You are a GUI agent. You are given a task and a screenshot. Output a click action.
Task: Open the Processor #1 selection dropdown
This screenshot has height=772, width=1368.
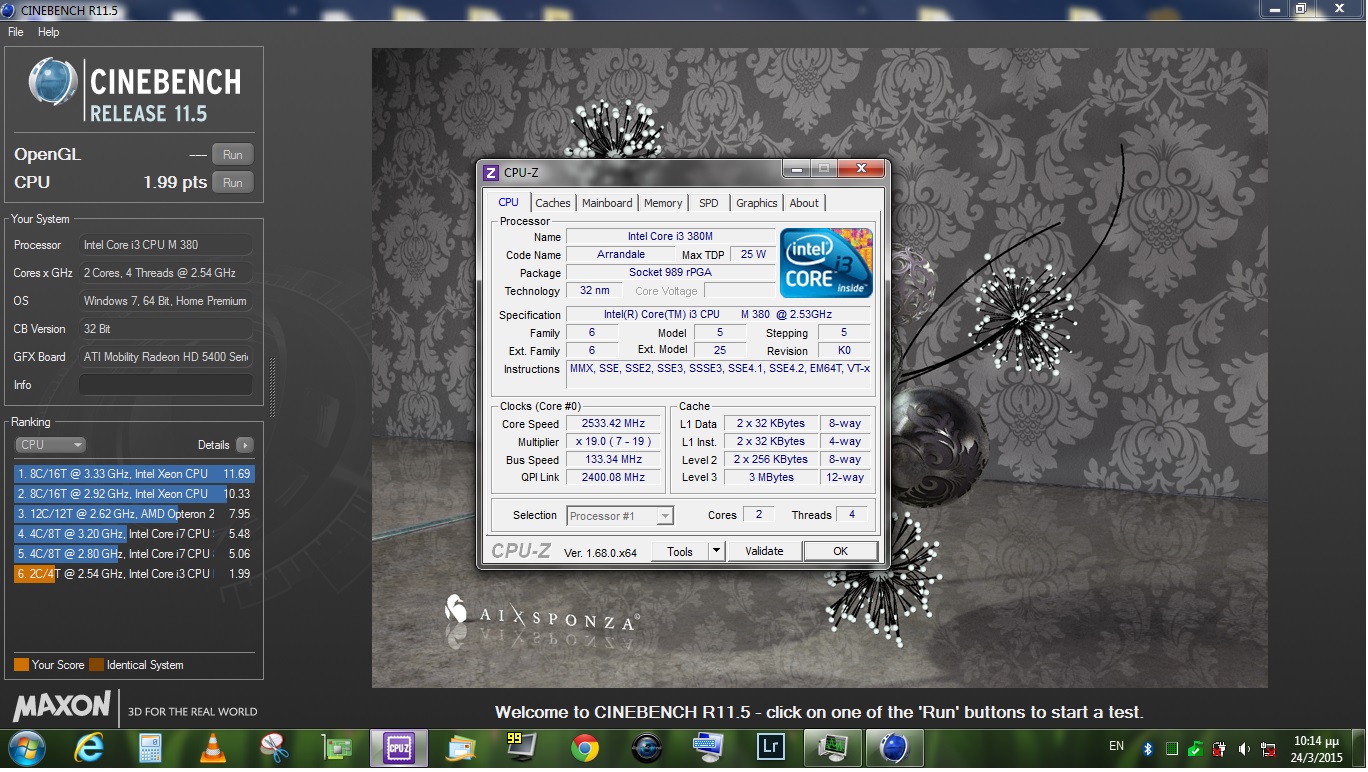point(620,516)
